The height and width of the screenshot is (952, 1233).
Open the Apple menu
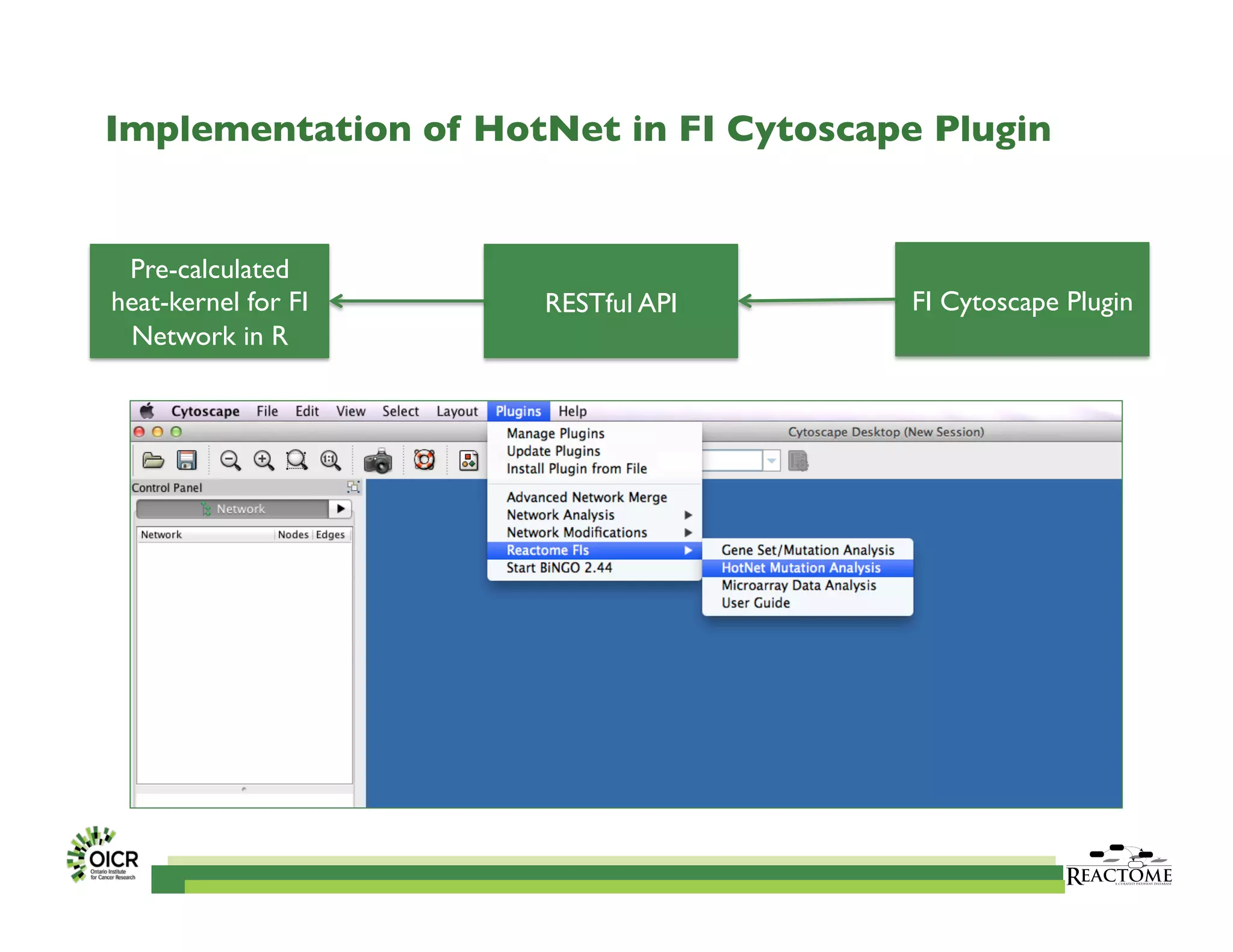tap(148, 411)
